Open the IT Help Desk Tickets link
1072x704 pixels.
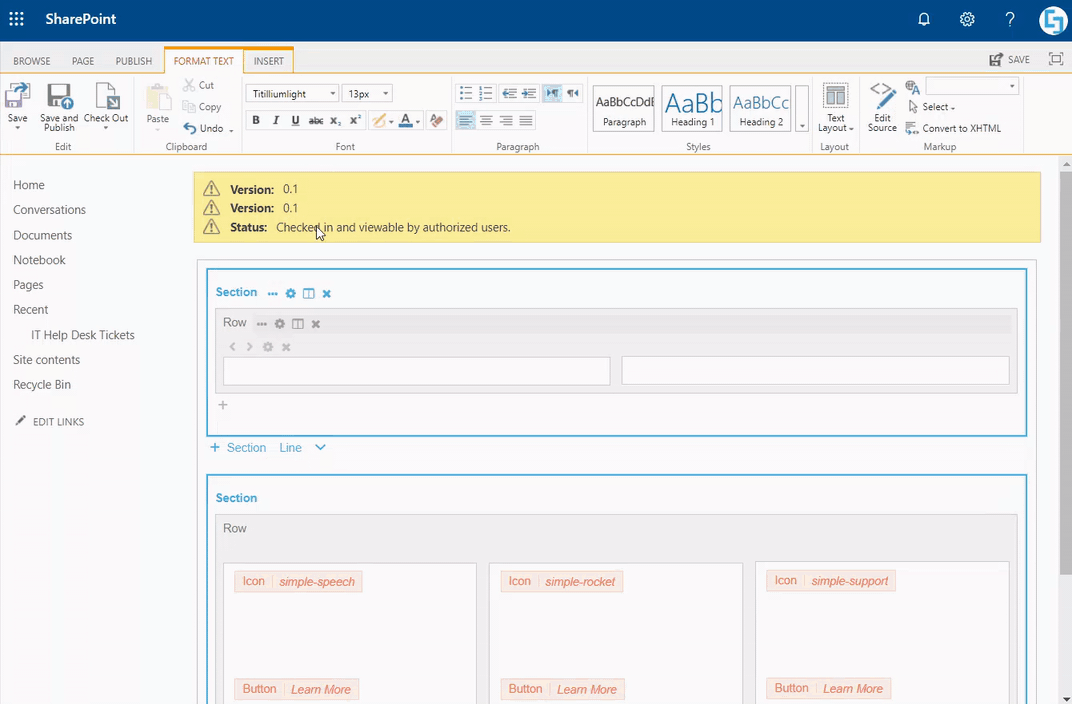pyautogui.click(x=83, y=334)
